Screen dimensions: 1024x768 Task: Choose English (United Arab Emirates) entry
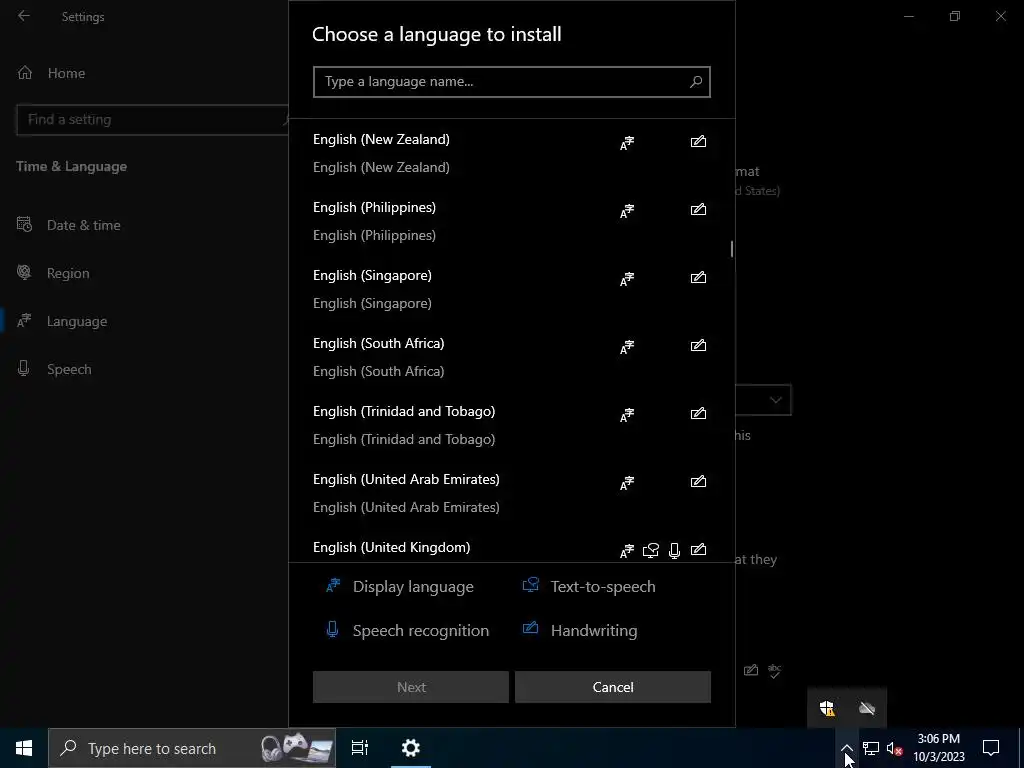click(x=511, y=493)
